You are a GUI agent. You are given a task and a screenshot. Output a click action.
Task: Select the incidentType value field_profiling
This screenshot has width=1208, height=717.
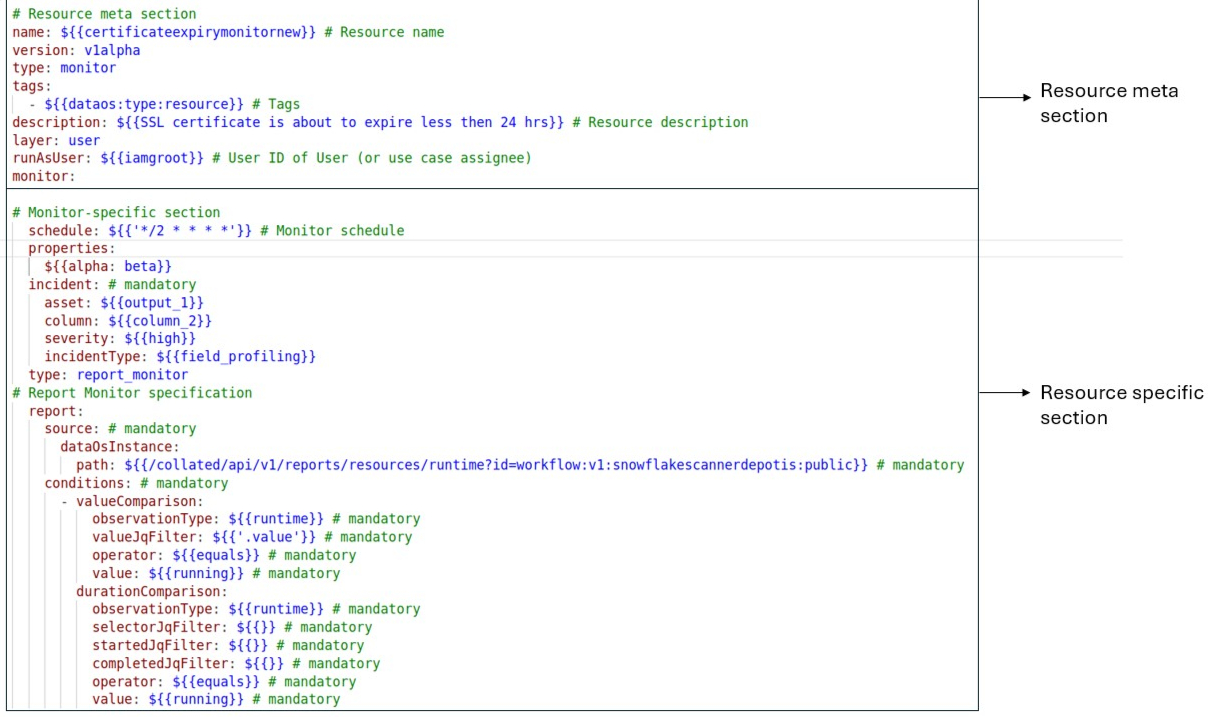(236, 356)
